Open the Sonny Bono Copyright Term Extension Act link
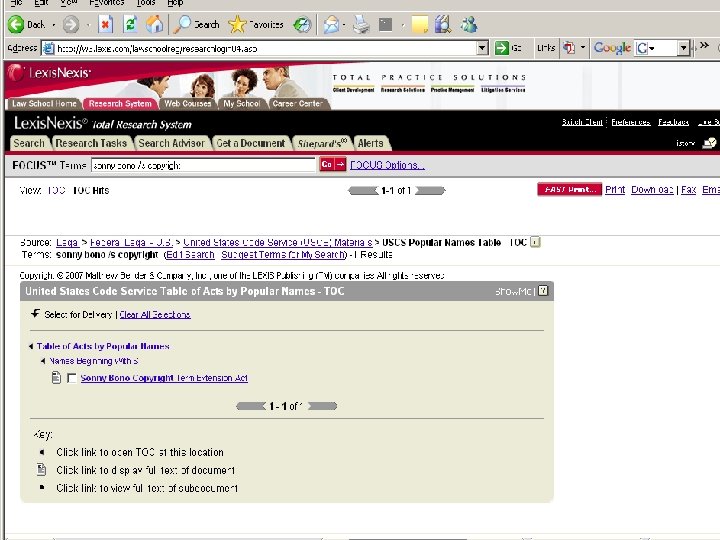 click(x=164, y=378)
